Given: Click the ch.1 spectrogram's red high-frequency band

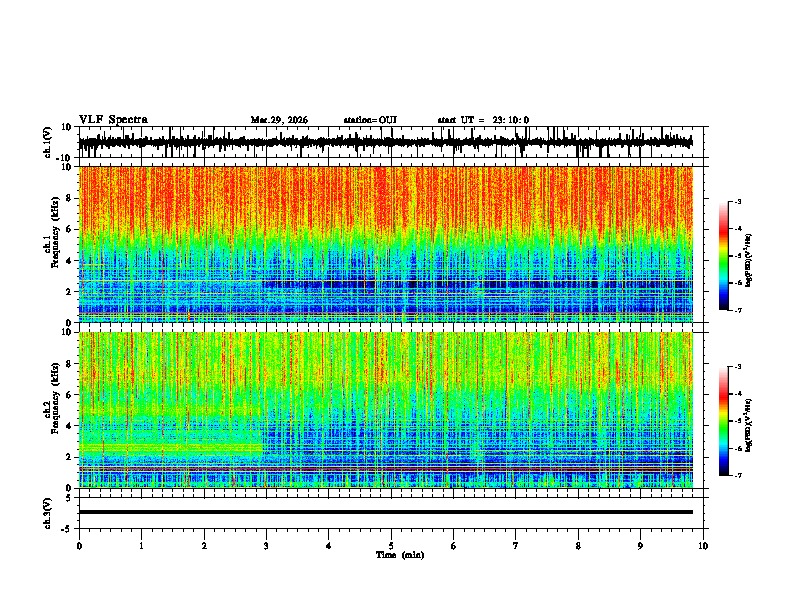Looking at the screenshot, I should (385, 197).
